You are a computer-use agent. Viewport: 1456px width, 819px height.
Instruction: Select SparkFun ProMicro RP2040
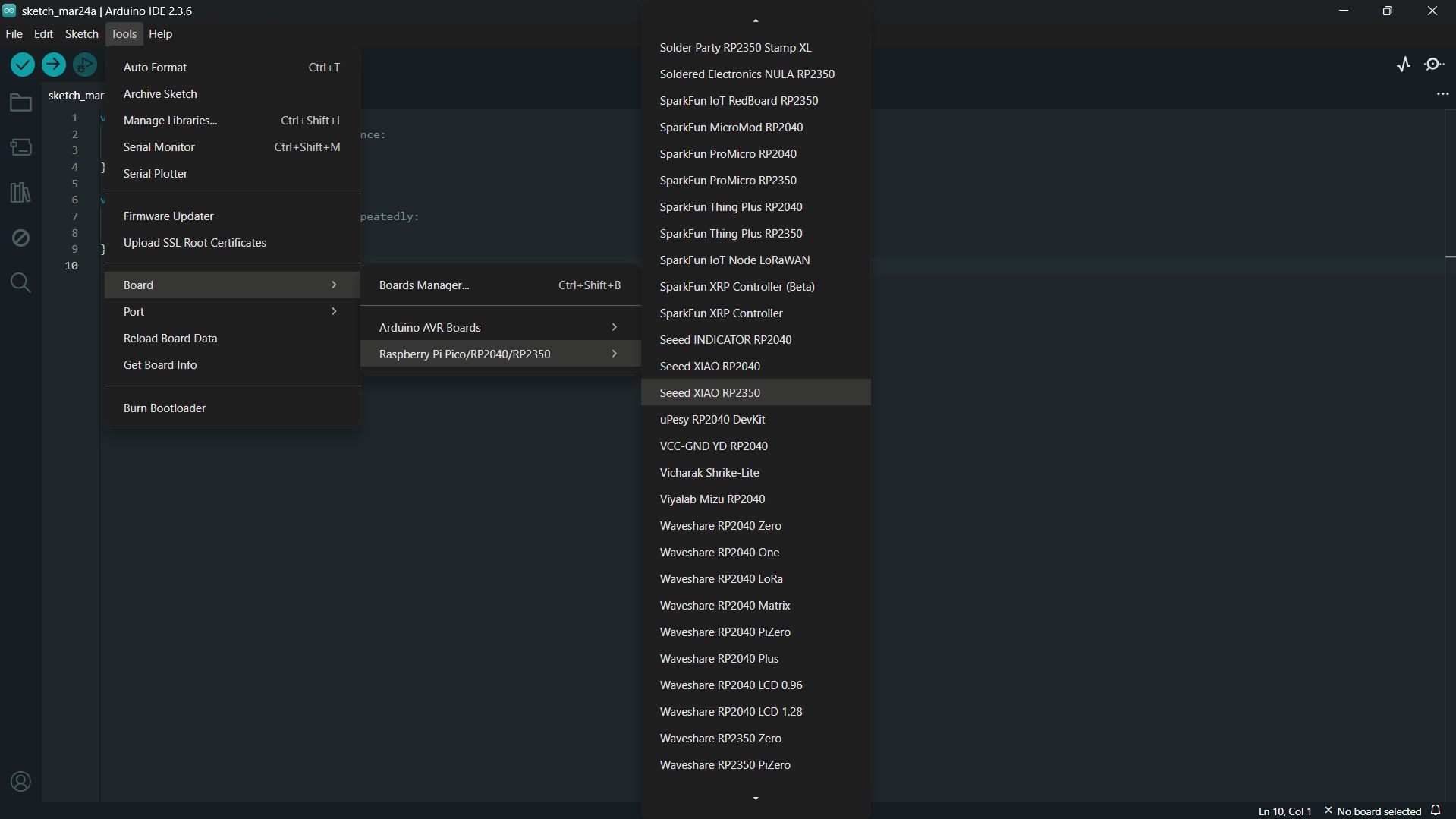tap(756, 154)
